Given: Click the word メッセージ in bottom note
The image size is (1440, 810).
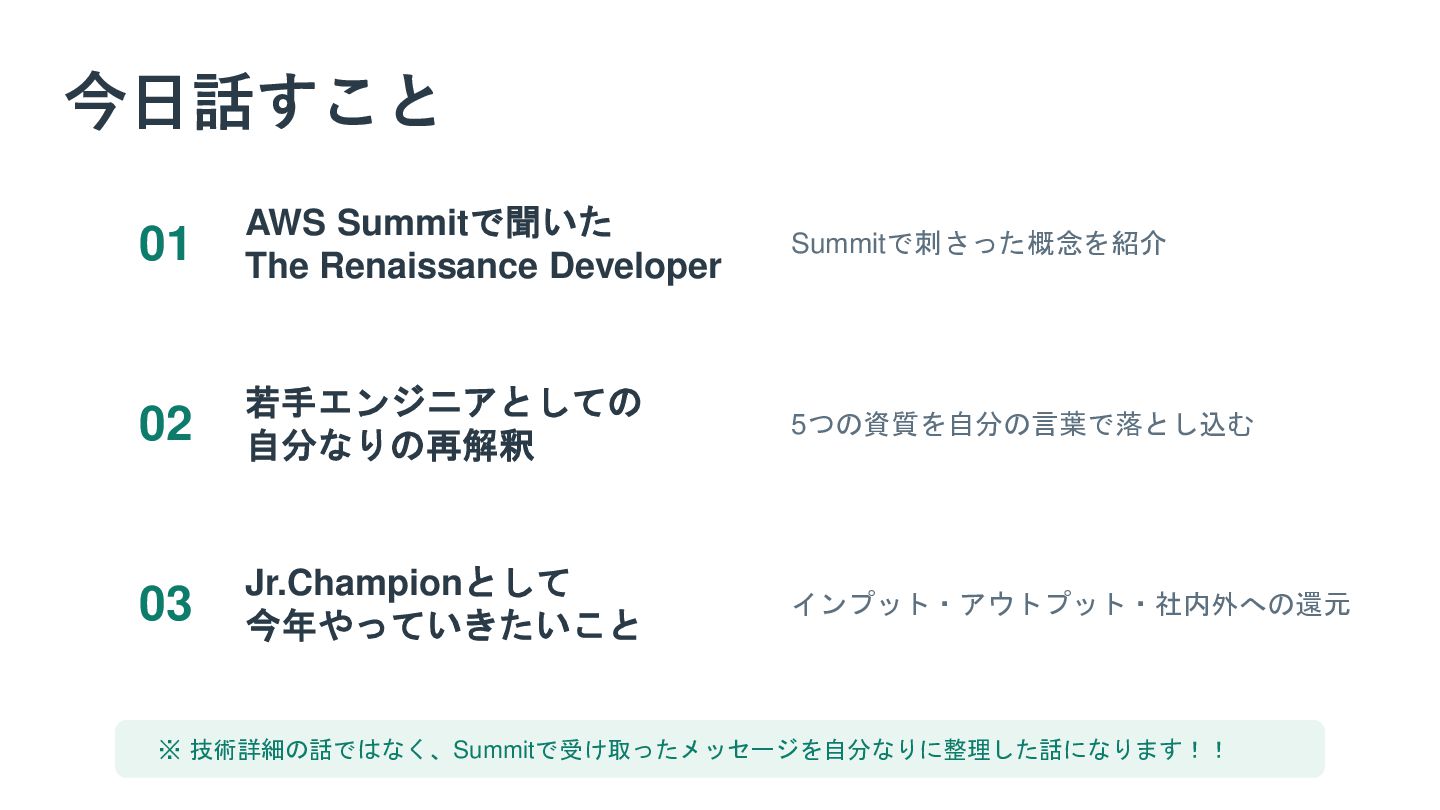Looking at the screenshot, I should coord(739,750).
